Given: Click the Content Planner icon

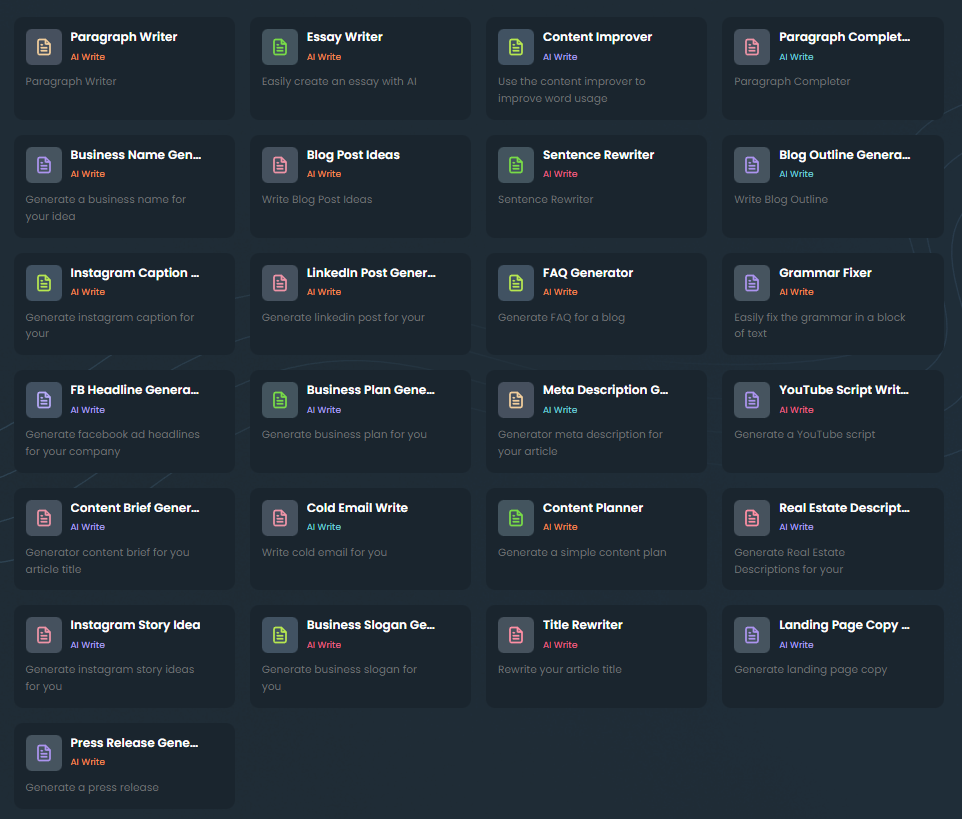Looking at the screenshot, I should pos(516,518).
